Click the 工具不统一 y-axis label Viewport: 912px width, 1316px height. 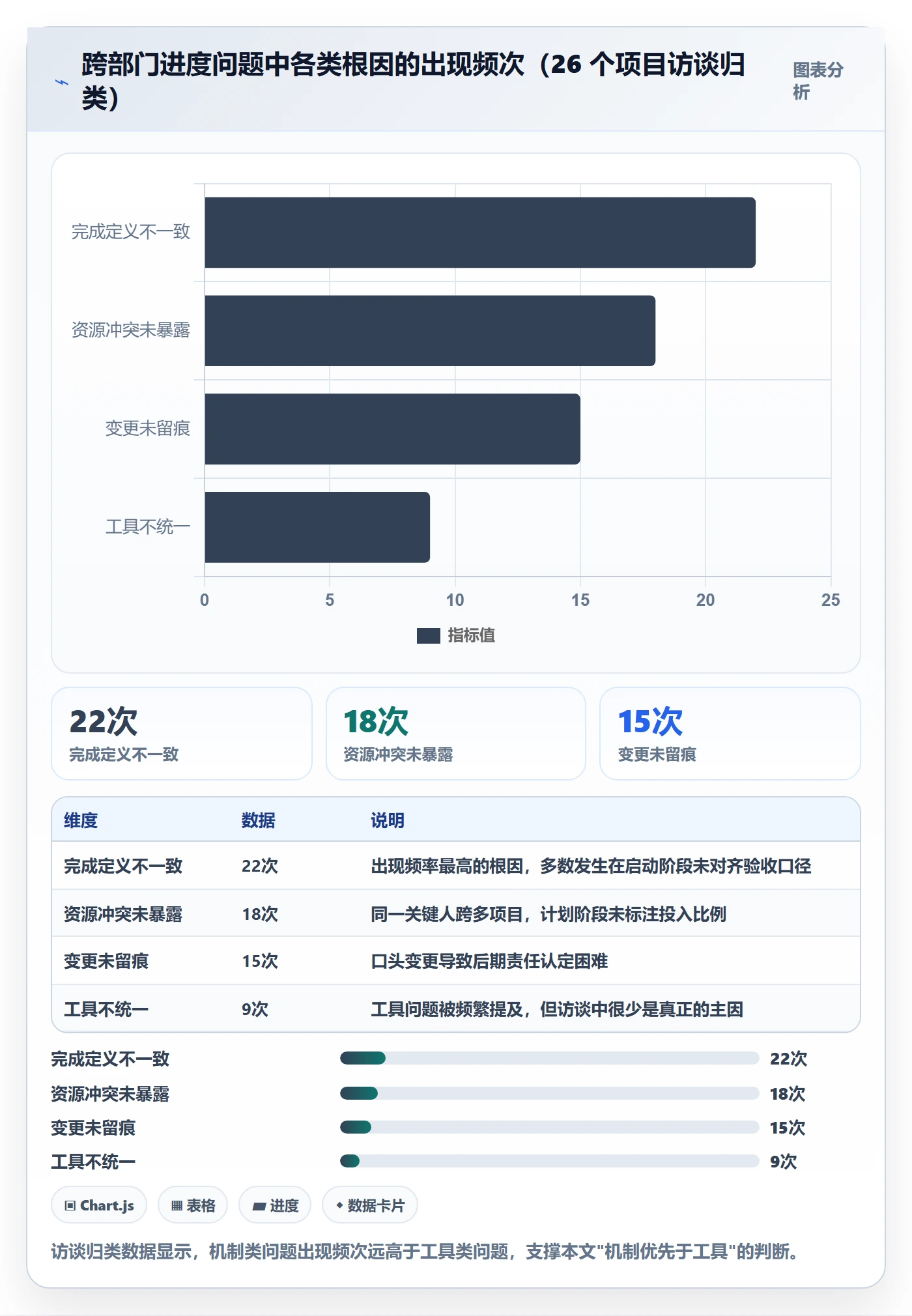click(x=148, y=527)
